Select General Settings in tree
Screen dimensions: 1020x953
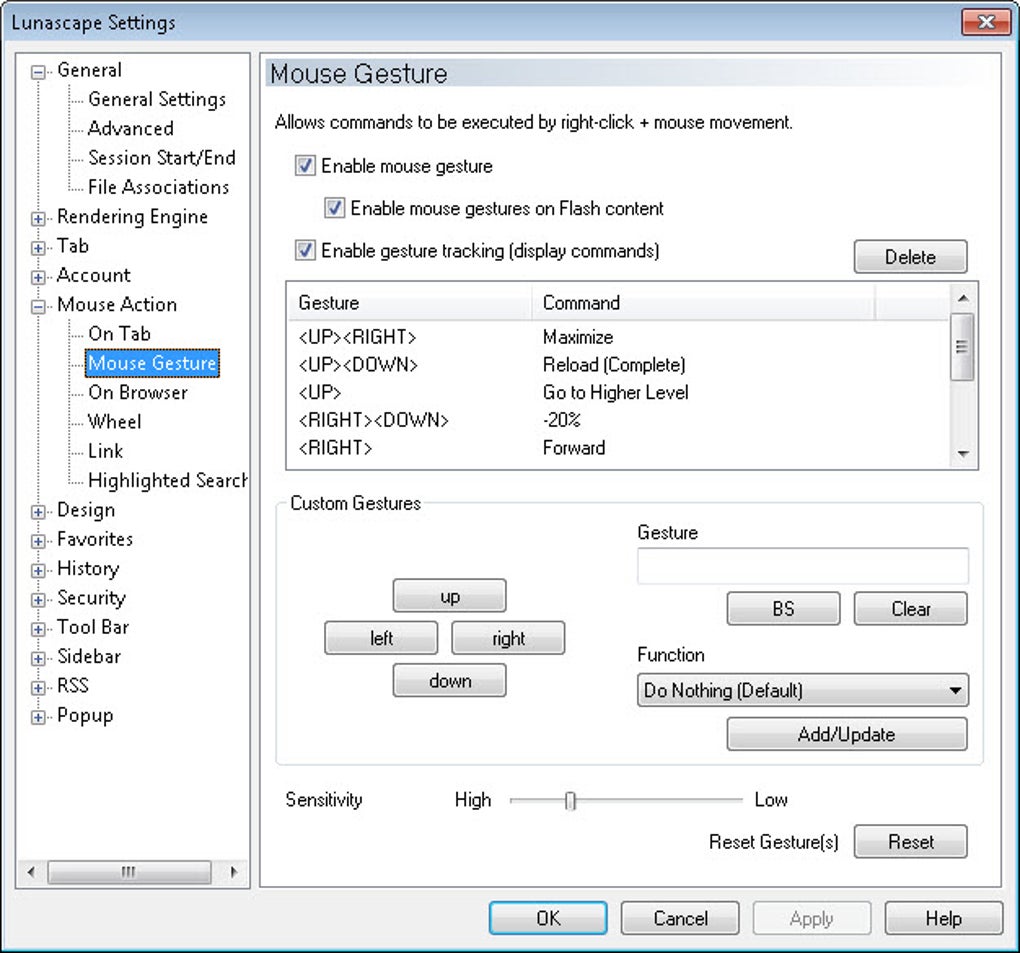point(157,100)
